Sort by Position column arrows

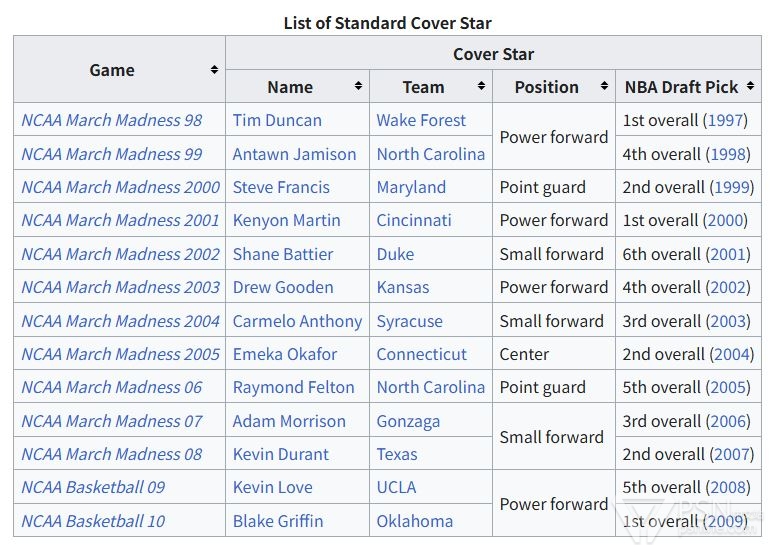pos(604,86)
